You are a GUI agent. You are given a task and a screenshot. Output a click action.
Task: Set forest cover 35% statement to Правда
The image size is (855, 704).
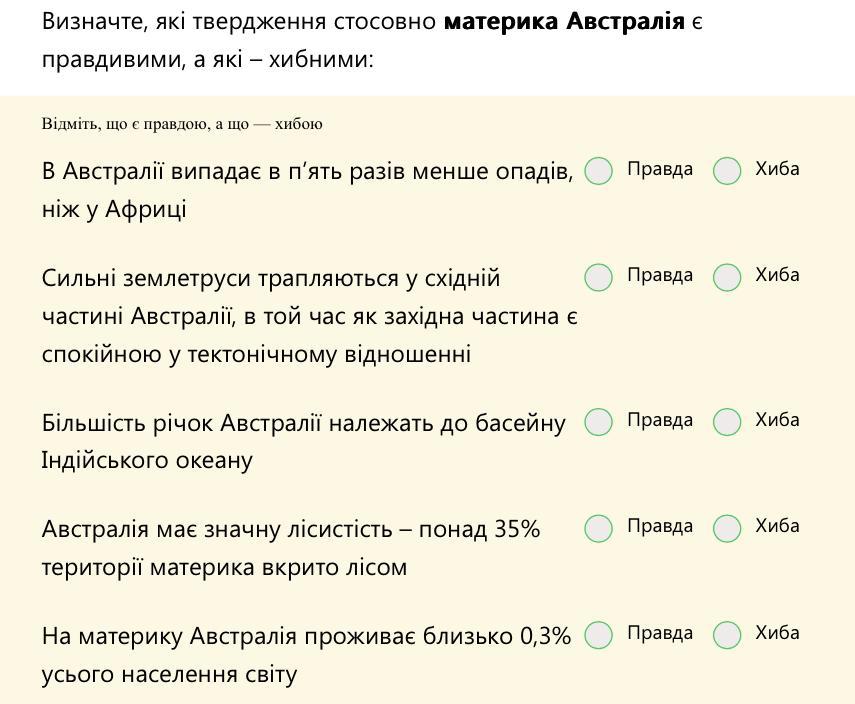point(598,528)
